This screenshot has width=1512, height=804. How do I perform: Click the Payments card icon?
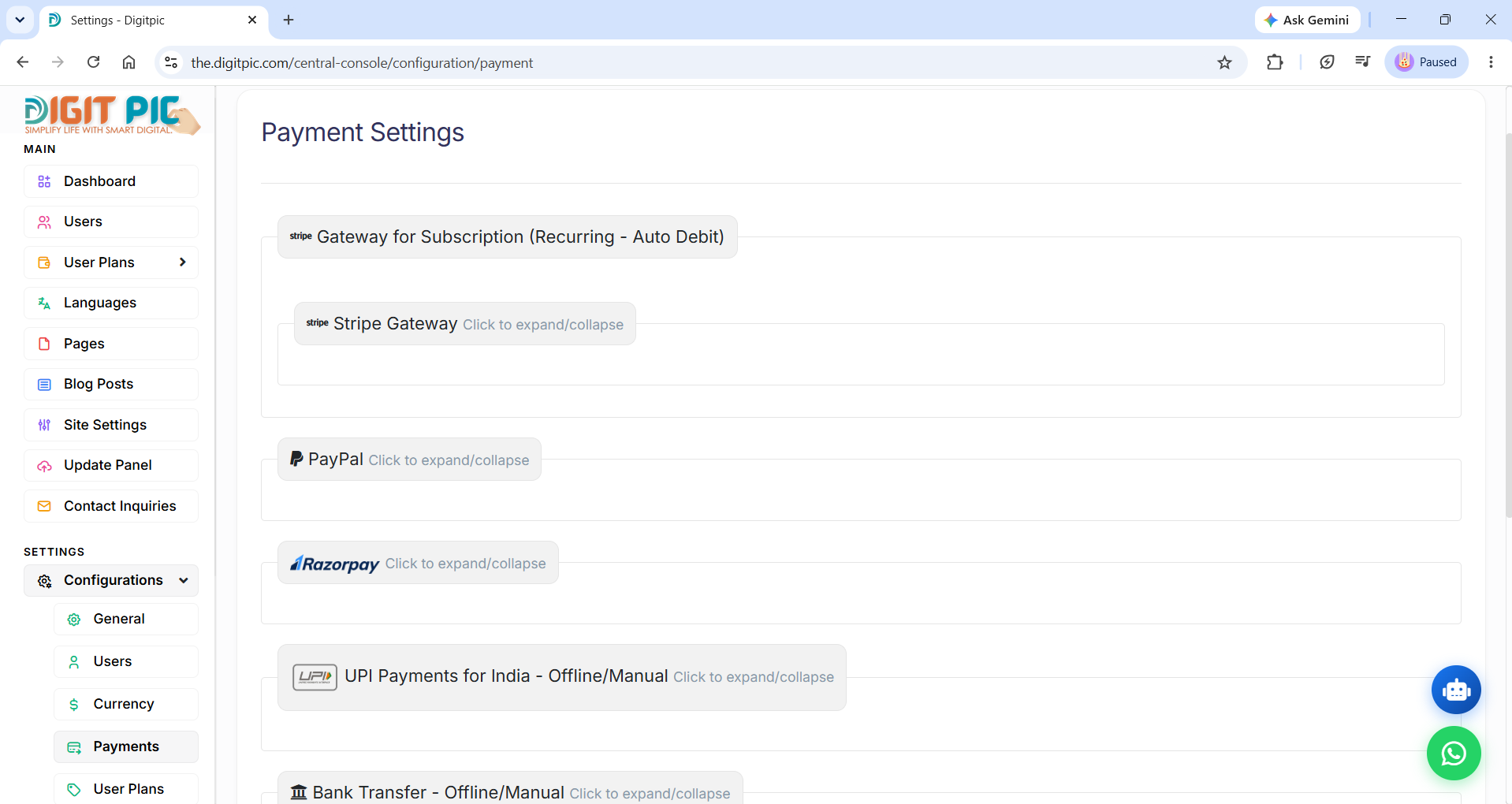point(74,747)
